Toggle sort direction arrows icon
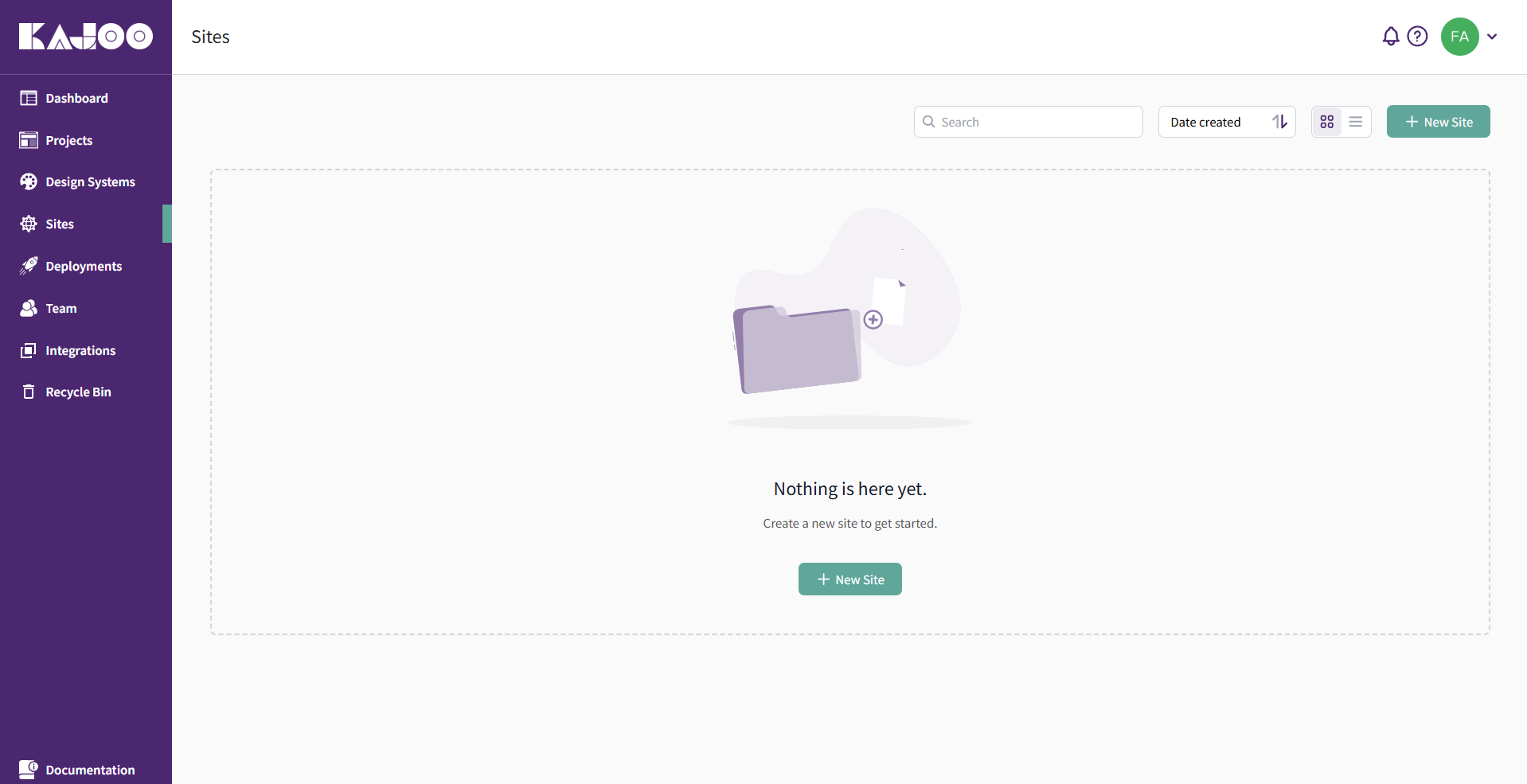This screenshot has width=1527, height=784. click(1279, 122)
